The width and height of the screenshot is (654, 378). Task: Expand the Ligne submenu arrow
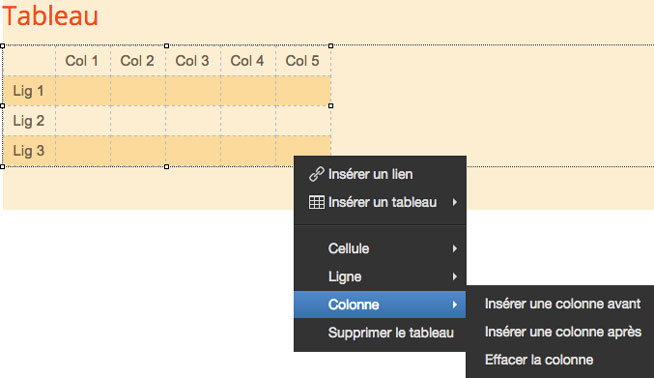[455, 277]
